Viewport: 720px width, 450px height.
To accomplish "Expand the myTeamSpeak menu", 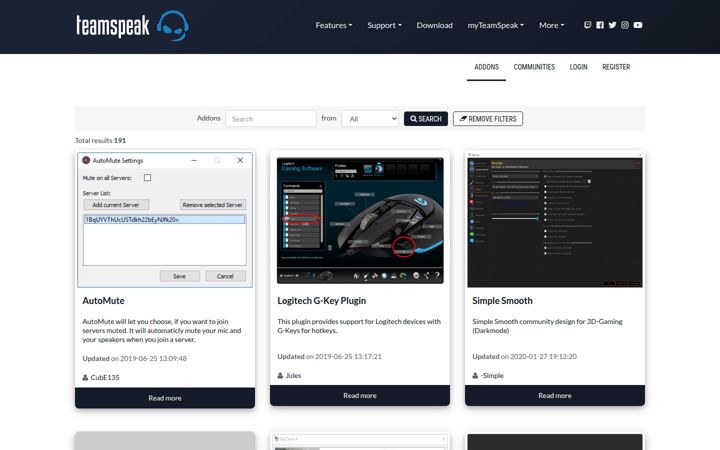I will click(495, 25).
